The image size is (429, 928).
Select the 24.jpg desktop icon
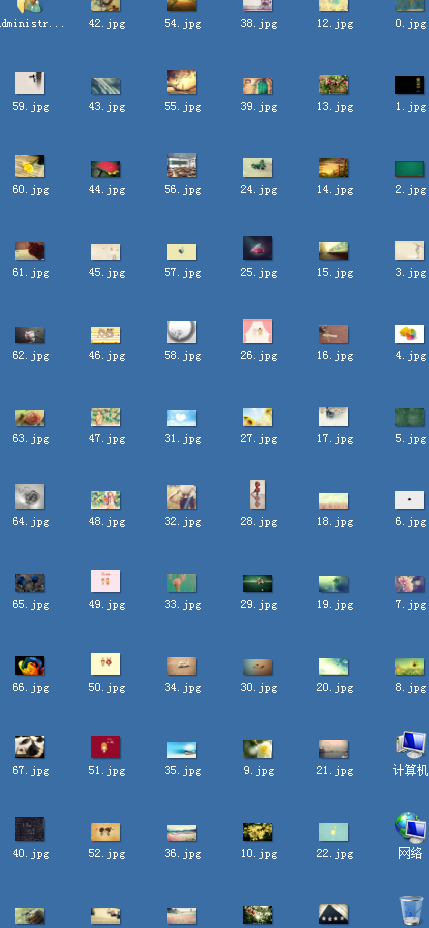coord(257,167)
